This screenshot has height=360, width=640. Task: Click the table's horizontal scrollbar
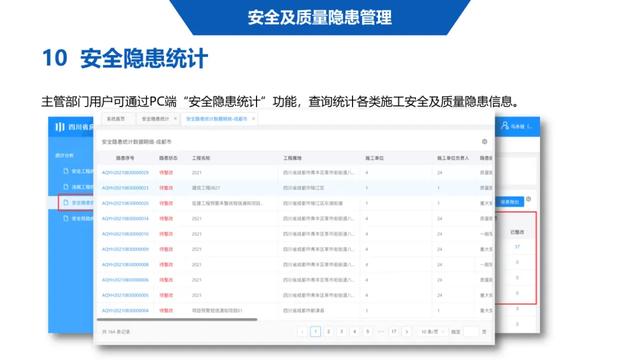click(x=177, y=320)
